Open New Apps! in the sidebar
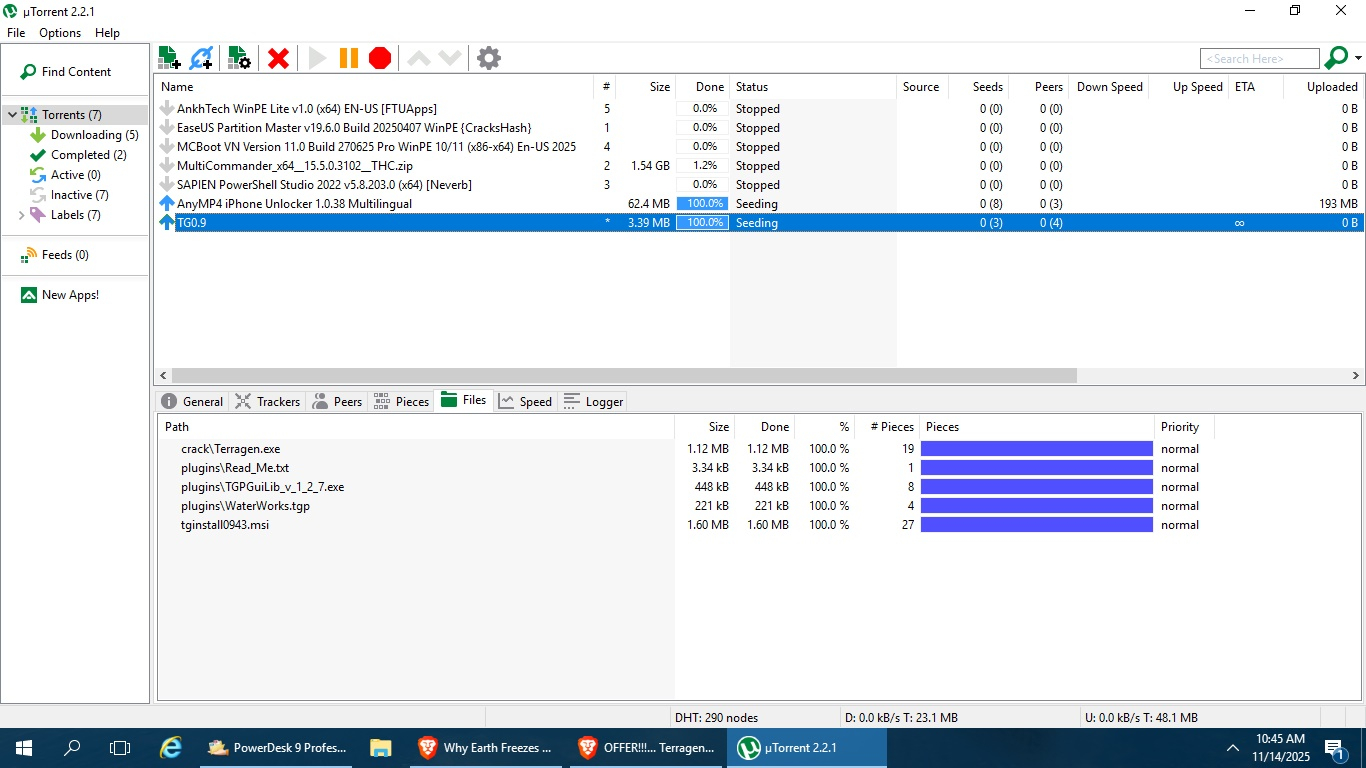 click(x=70, y=295)
